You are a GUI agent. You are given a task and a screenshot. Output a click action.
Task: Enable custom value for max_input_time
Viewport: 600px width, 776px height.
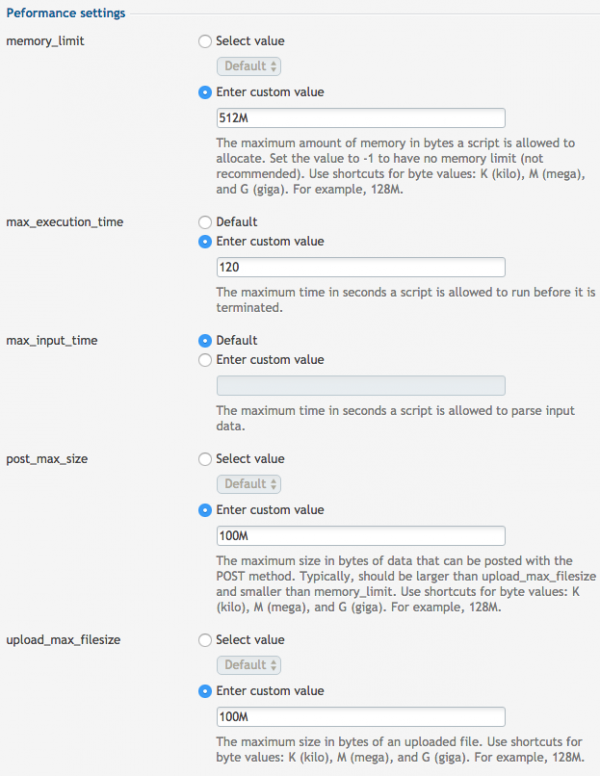(205, 360)
